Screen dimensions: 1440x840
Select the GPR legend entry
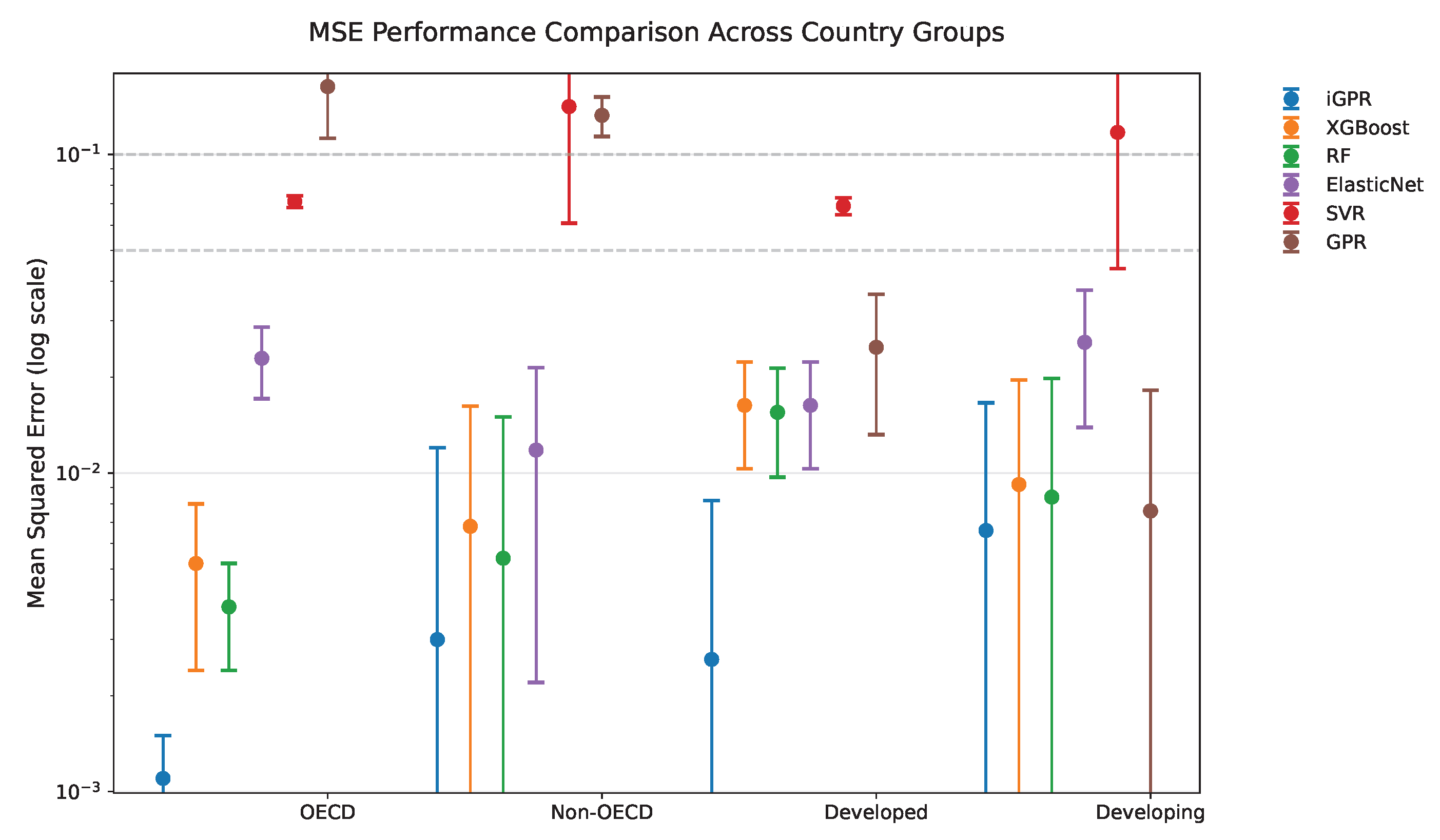pyautogui.click(x=1325, y=242)
